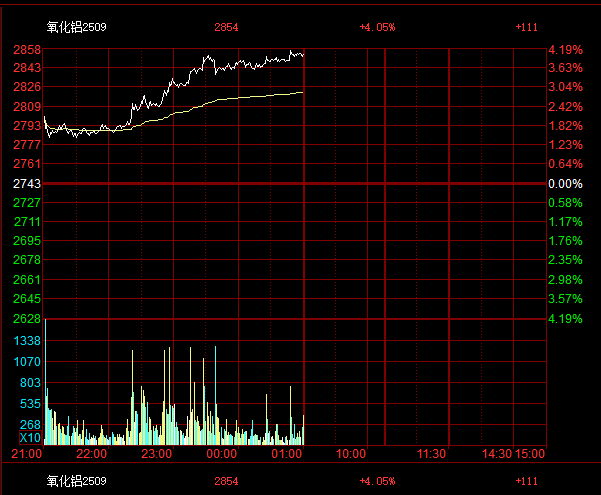The image size is (601, 495).
Task: Click the tall opening volume bar at 21:00
Action: (46, 382)
